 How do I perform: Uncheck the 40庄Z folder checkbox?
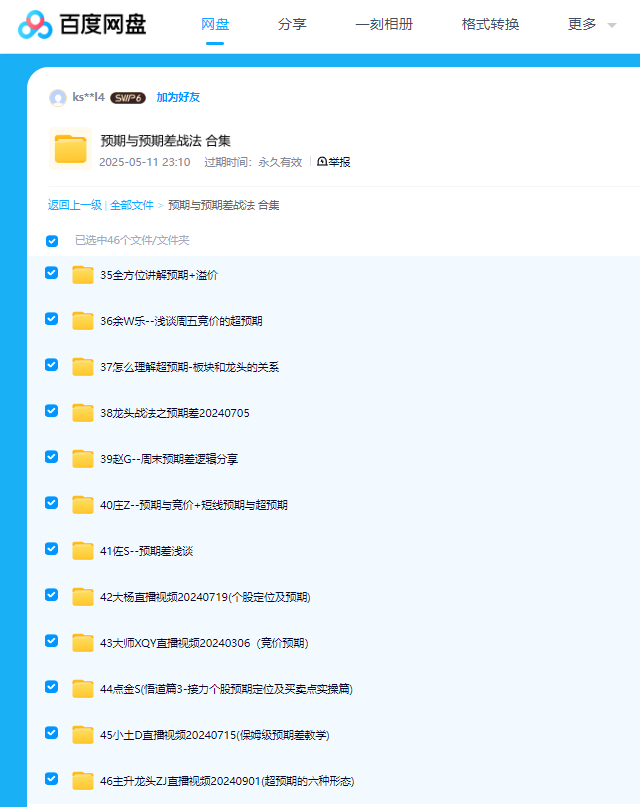[x=52, y=503]
